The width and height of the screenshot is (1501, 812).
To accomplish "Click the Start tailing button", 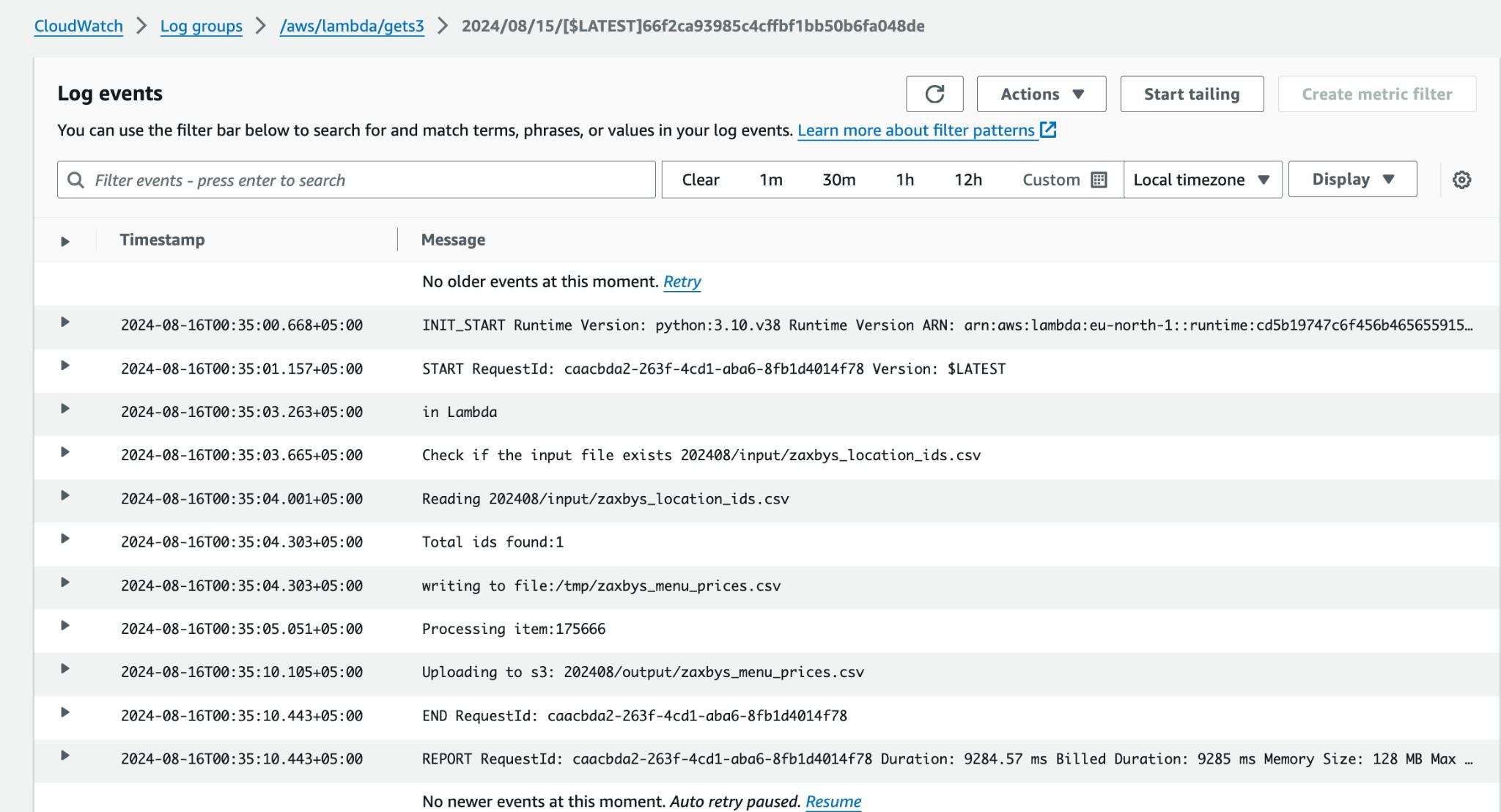I will click(x=1191, y=94).
